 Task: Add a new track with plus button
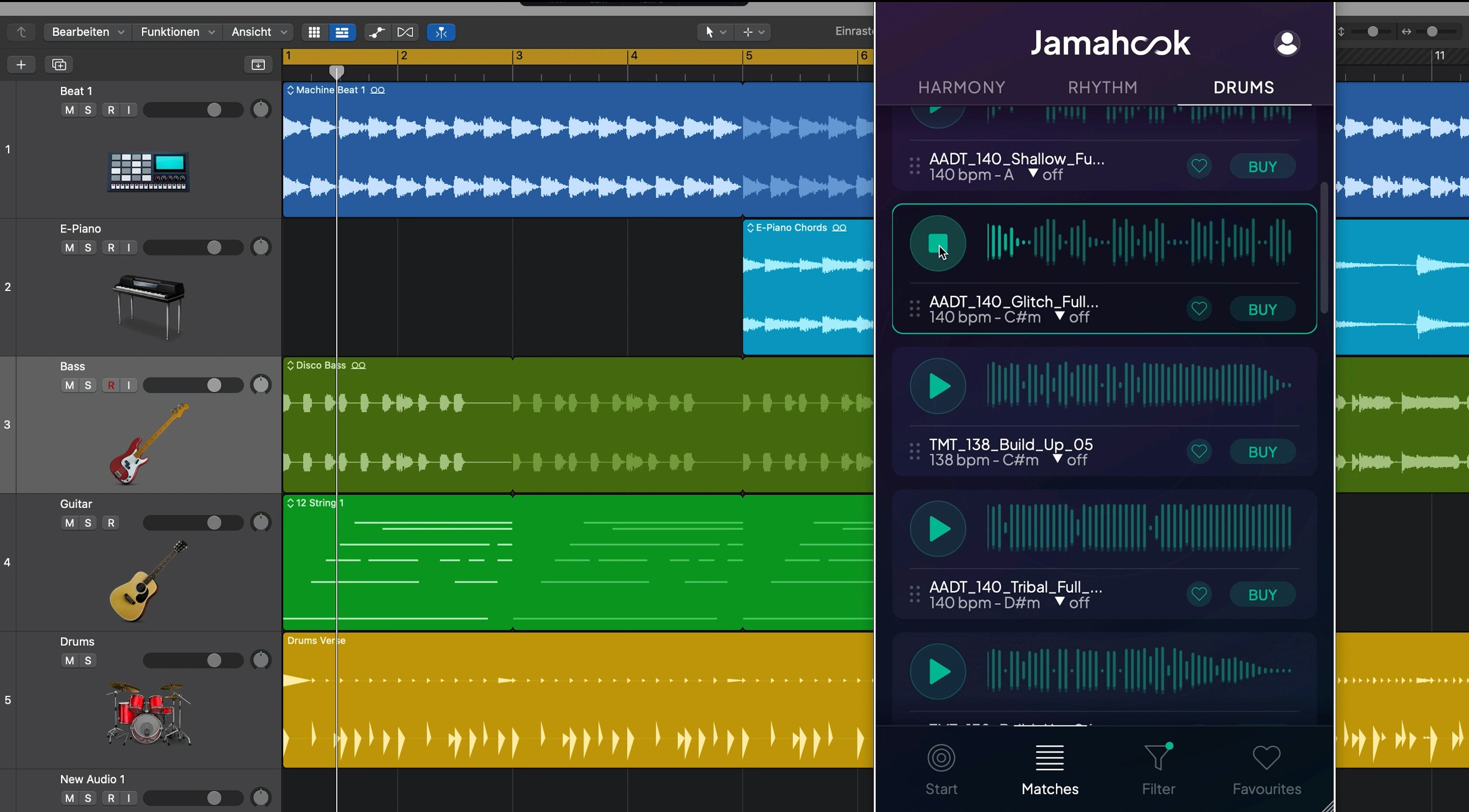(21, 64)
